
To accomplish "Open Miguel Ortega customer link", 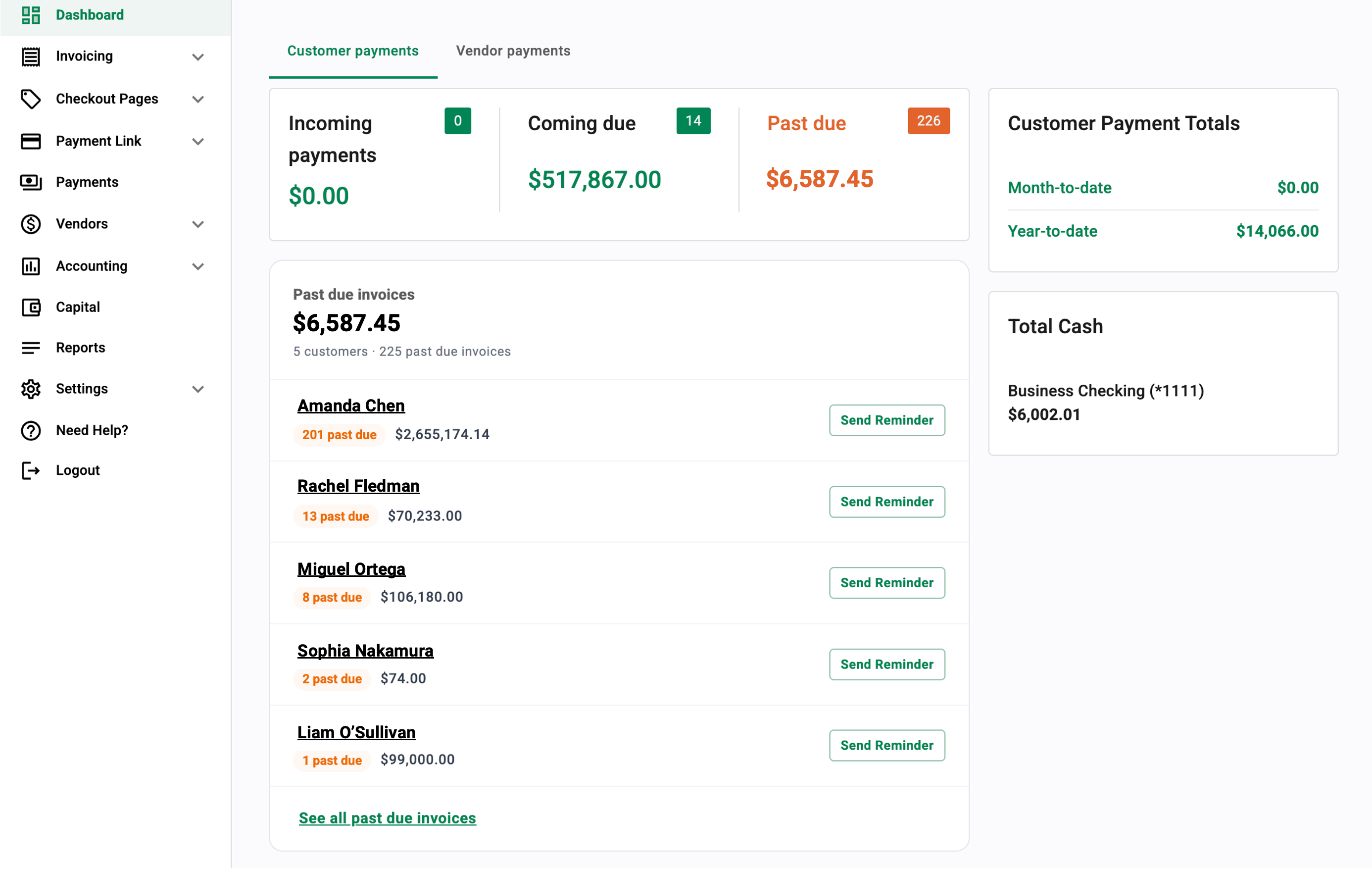I will pyautogui.click(x=351, y=569).
